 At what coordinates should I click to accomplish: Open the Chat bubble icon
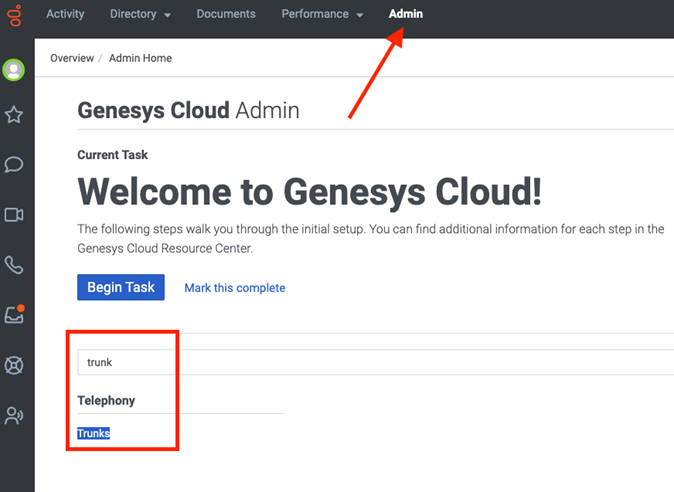tap(14, 165)
